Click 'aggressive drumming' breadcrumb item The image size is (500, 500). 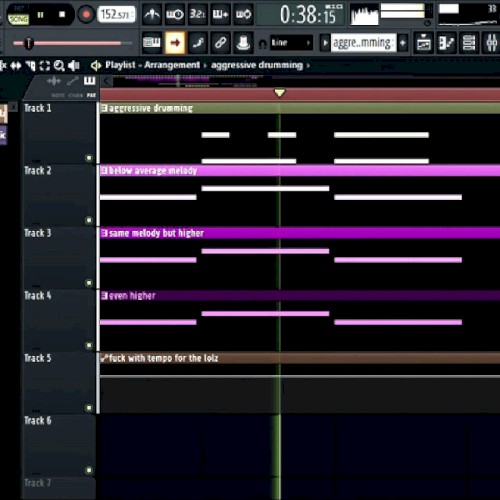tap(257, 65)
